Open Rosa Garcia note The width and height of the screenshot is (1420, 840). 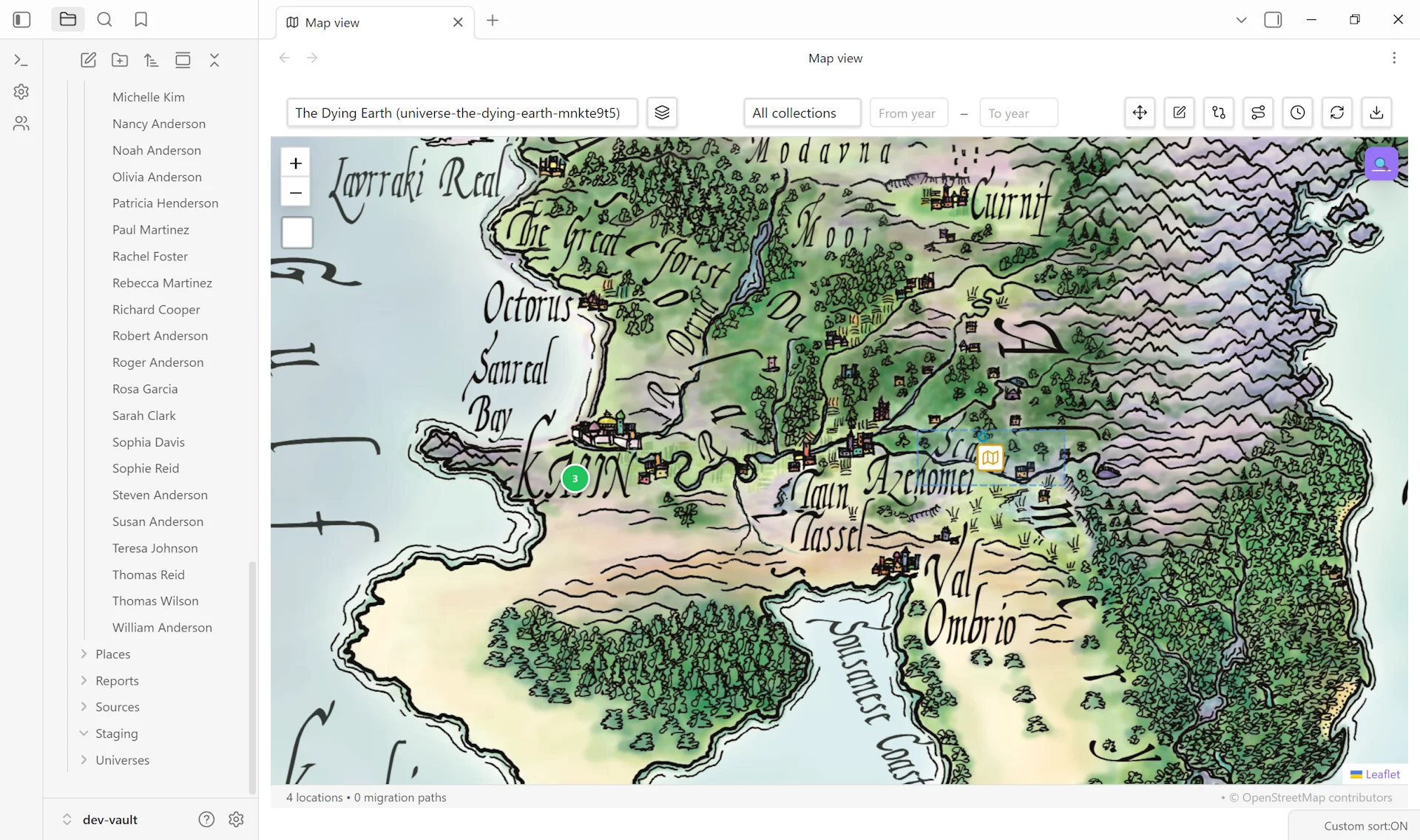[145, 389]
